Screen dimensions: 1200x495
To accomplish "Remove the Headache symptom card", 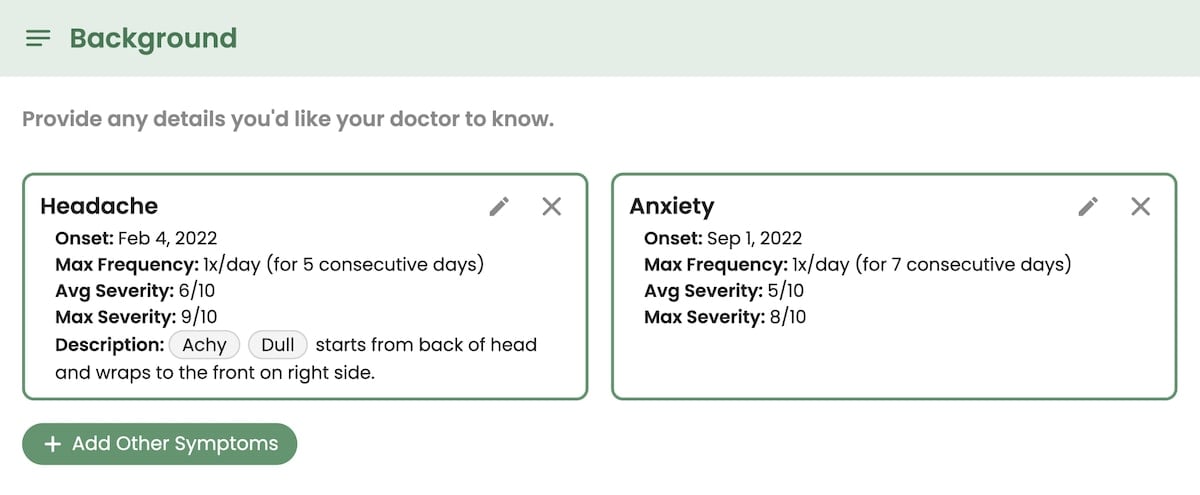I will coord(551,207).
